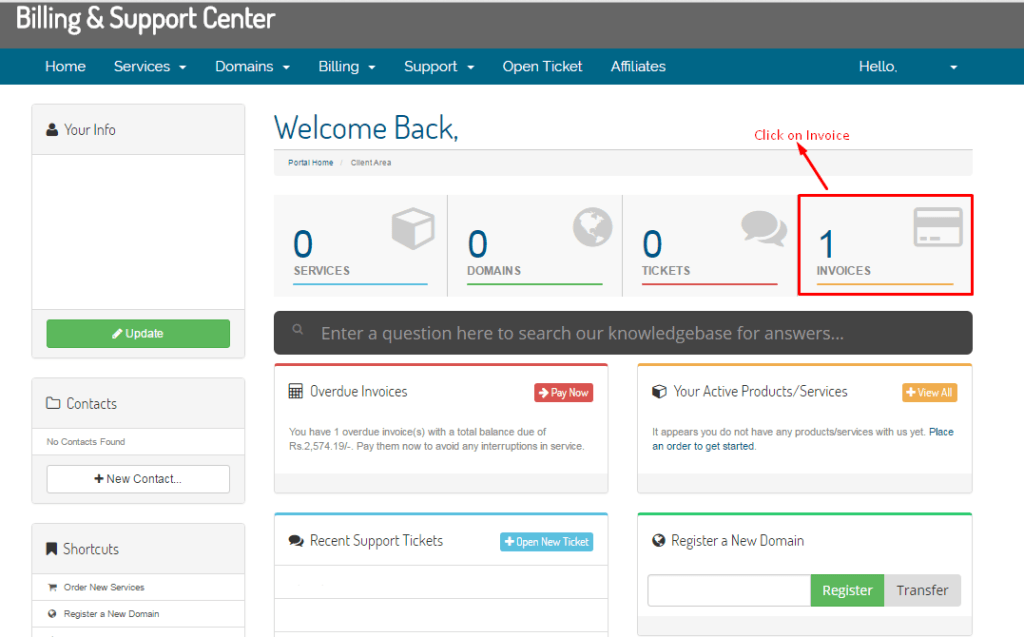Expand the Billing dropdown menu
Screen dimensions: 1024x637
tap(347, 67)
